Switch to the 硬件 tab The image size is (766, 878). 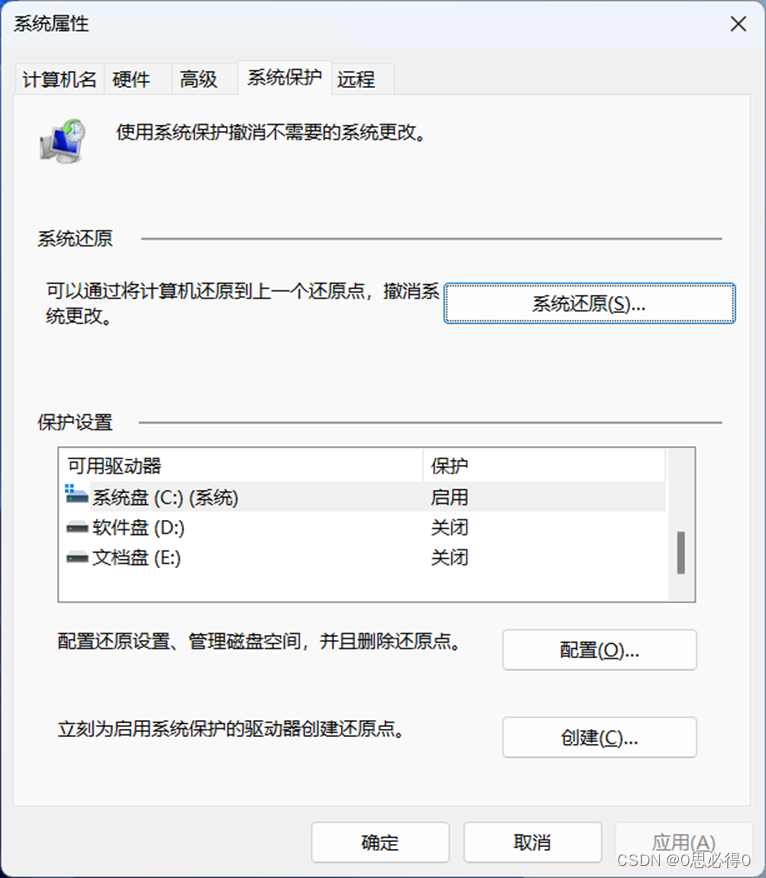(131, 79)
